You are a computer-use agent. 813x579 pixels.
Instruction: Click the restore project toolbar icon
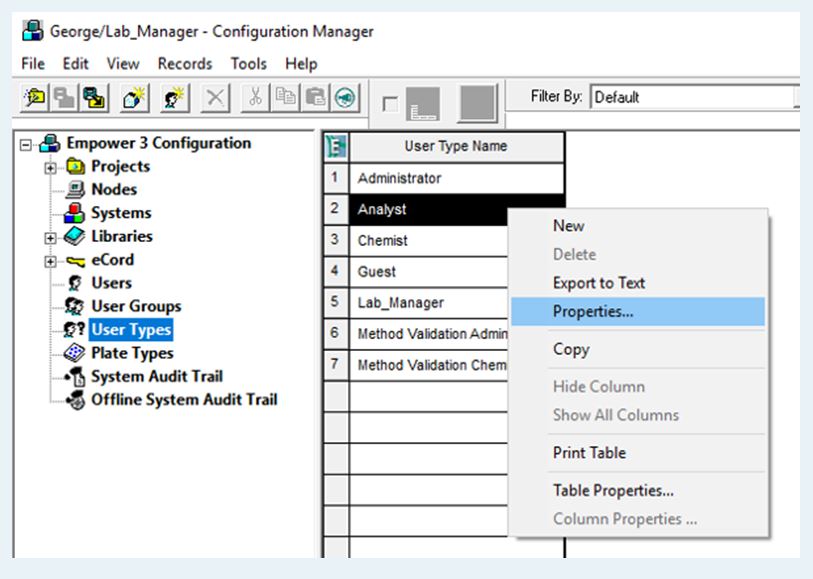(94, 97)
